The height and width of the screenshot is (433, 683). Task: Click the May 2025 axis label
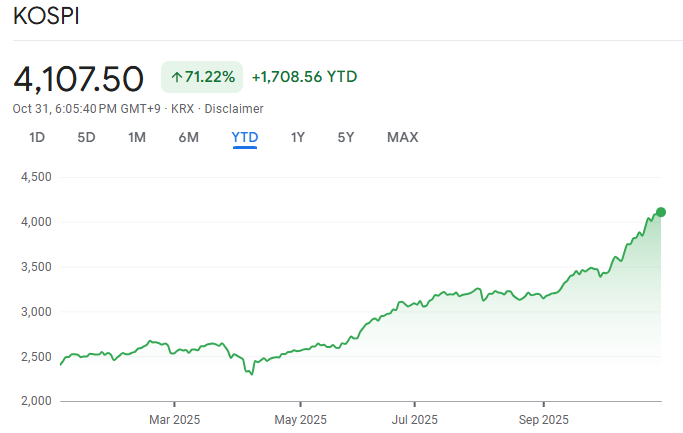[300, 419]
